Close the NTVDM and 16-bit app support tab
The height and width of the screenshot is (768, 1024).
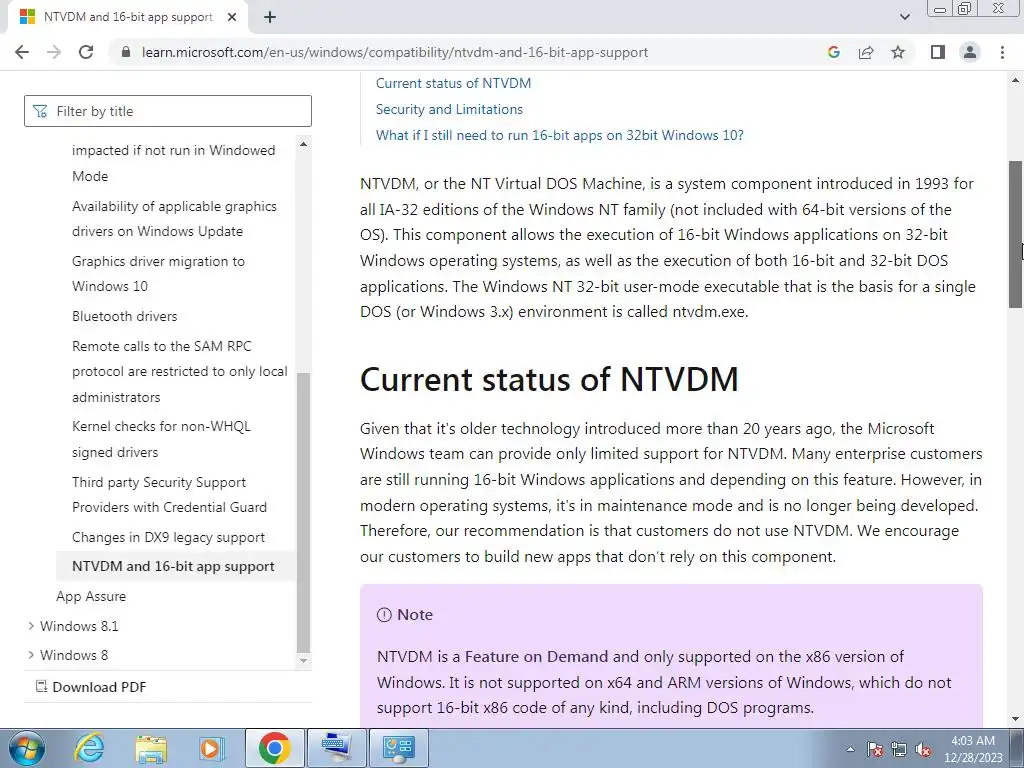232,18
